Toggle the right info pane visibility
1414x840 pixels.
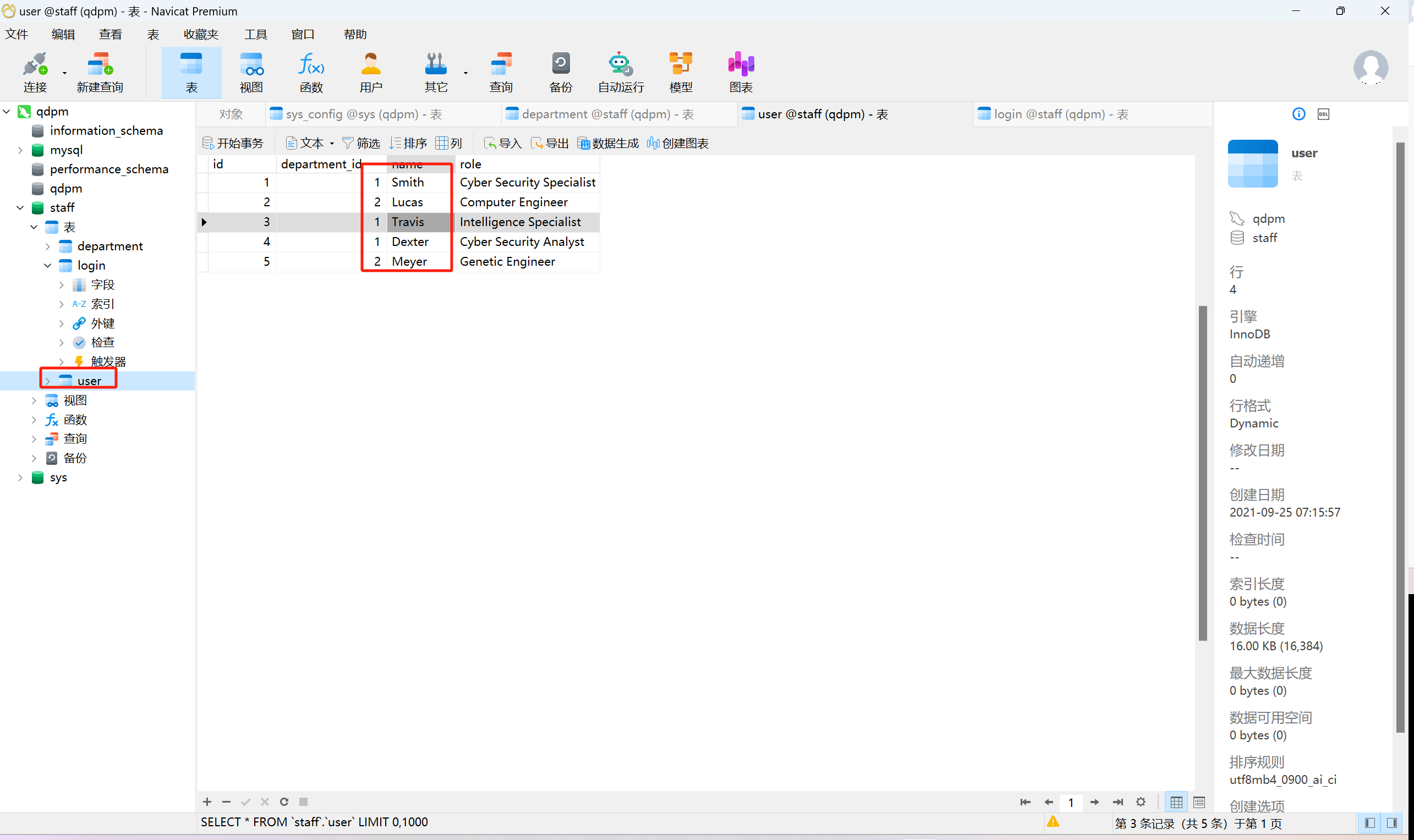[x=1392, y=822]
